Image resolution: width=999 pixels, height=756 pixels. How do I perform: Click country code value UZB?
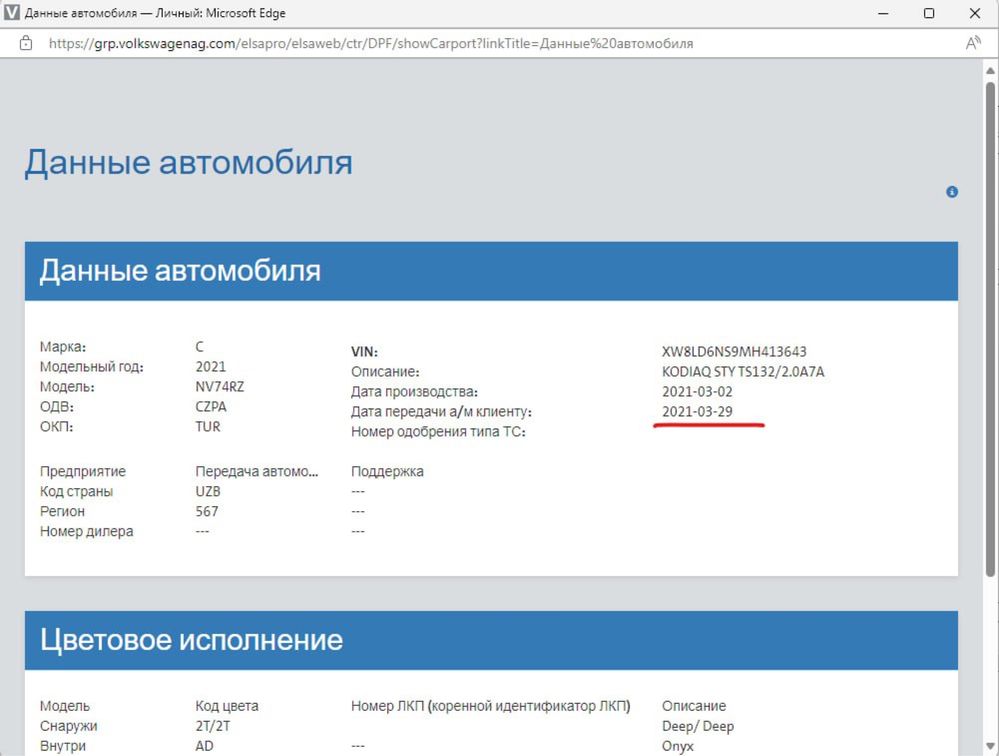(x=208, y=492)
